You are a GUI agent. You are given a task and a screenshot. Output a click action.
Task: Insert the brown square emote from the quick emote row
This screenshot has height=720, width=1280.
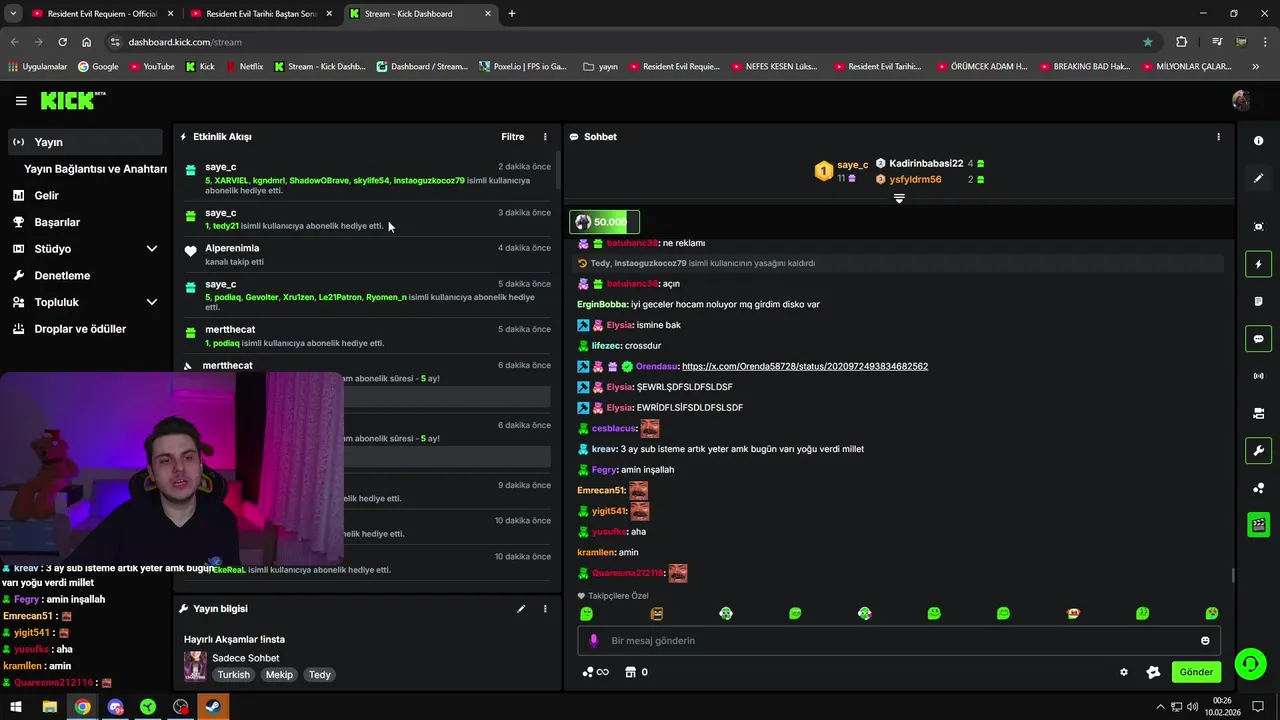click(x=657, y=613)
